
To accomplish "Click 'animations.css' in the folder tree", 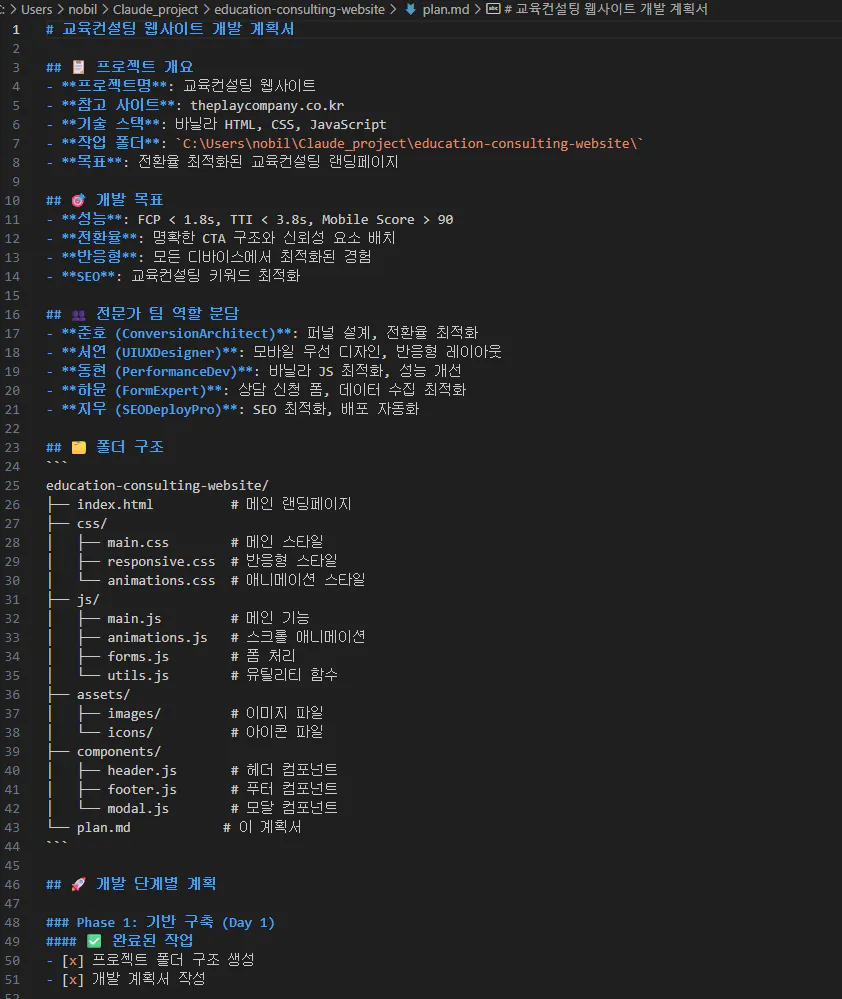I will (x=161, y=580).
